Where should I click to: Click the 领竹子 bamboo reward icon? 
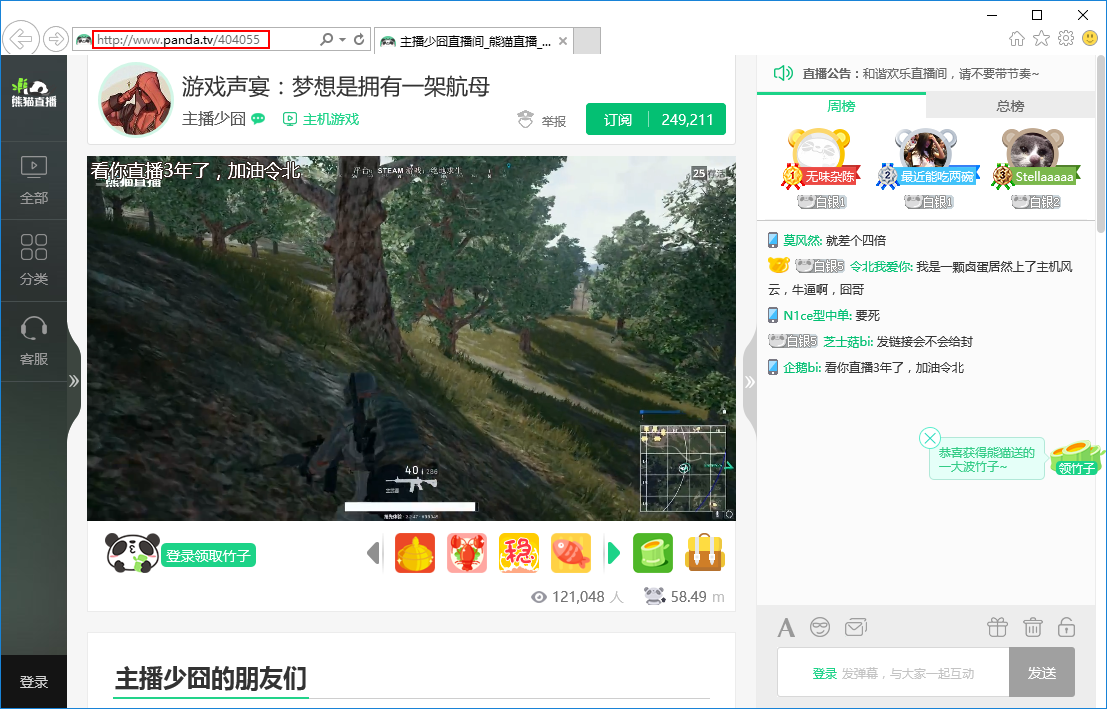tap(1076, 459)
